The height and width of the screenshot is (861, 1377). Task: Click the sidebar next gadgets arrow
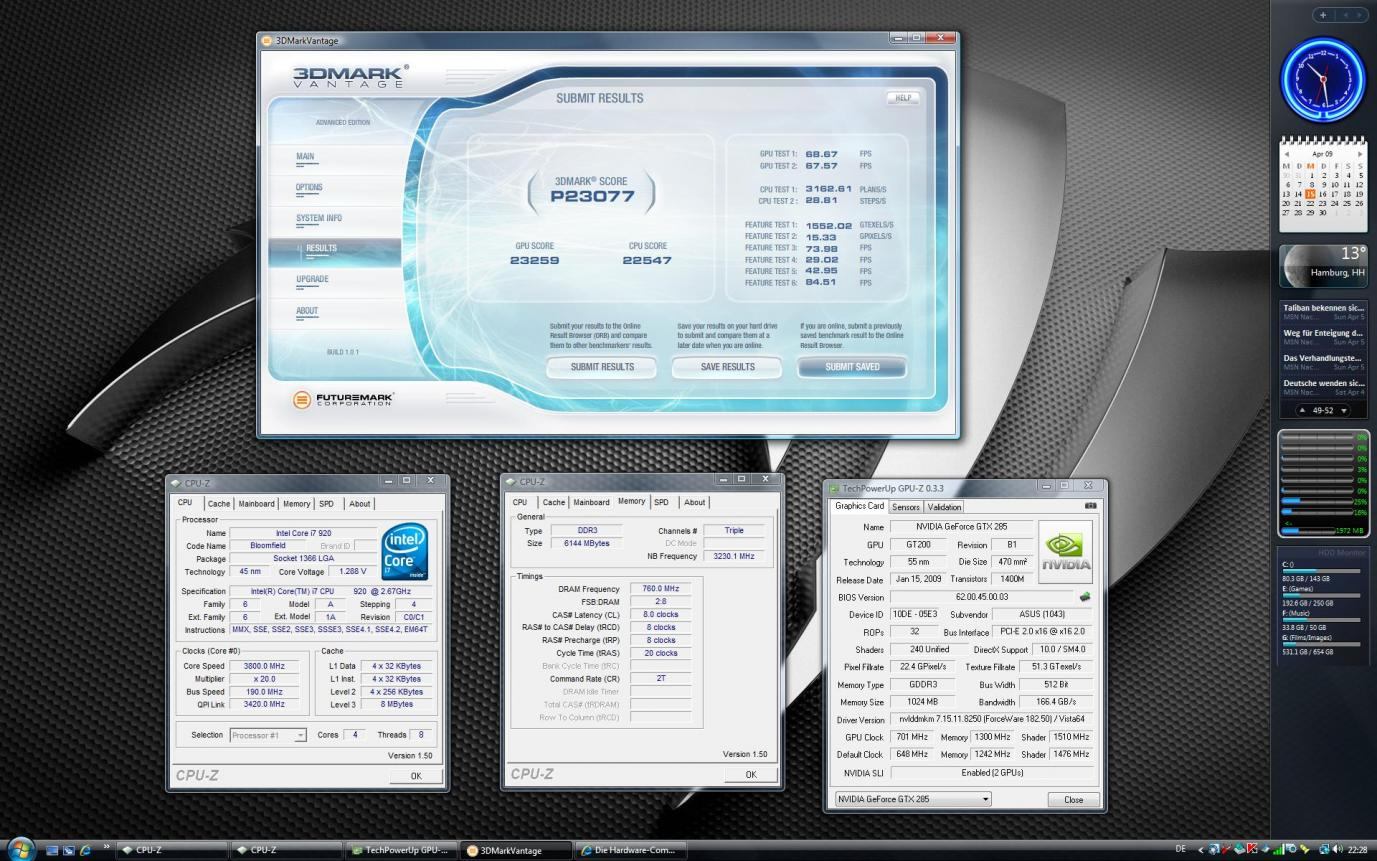[x=1359, y=15]
